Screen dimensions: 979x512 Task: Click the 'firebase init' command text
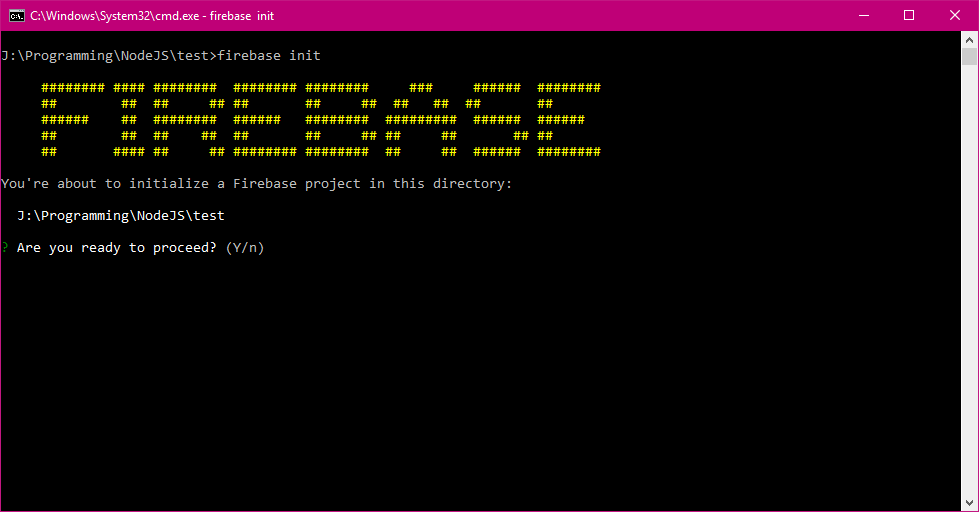269,56
